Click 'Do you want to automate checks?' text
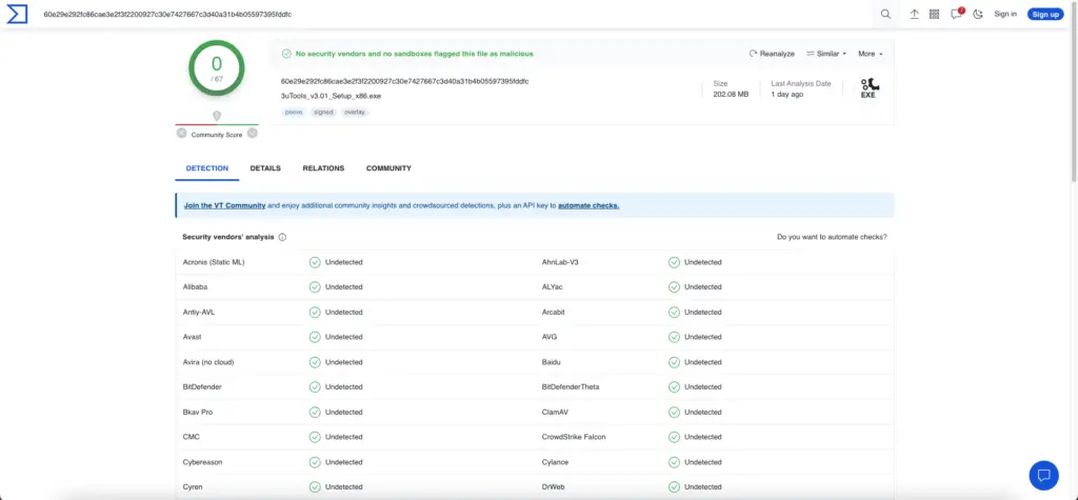The image size is (1078, 500). click(x=832, y=237)
